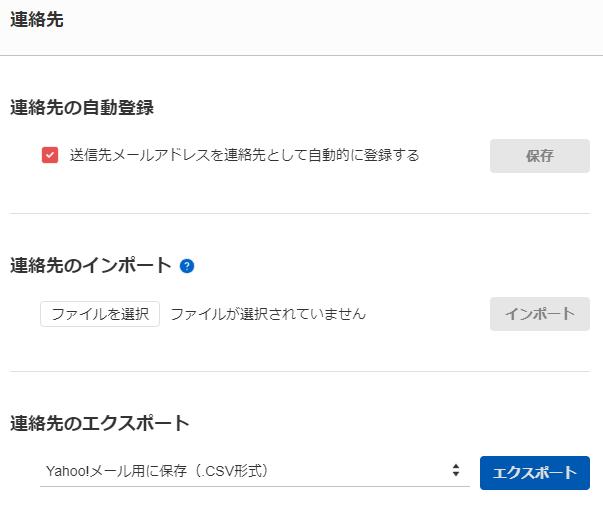603x511 pixels.
Task: Click the white checkmark in the red box
Action: pos(50,156)
